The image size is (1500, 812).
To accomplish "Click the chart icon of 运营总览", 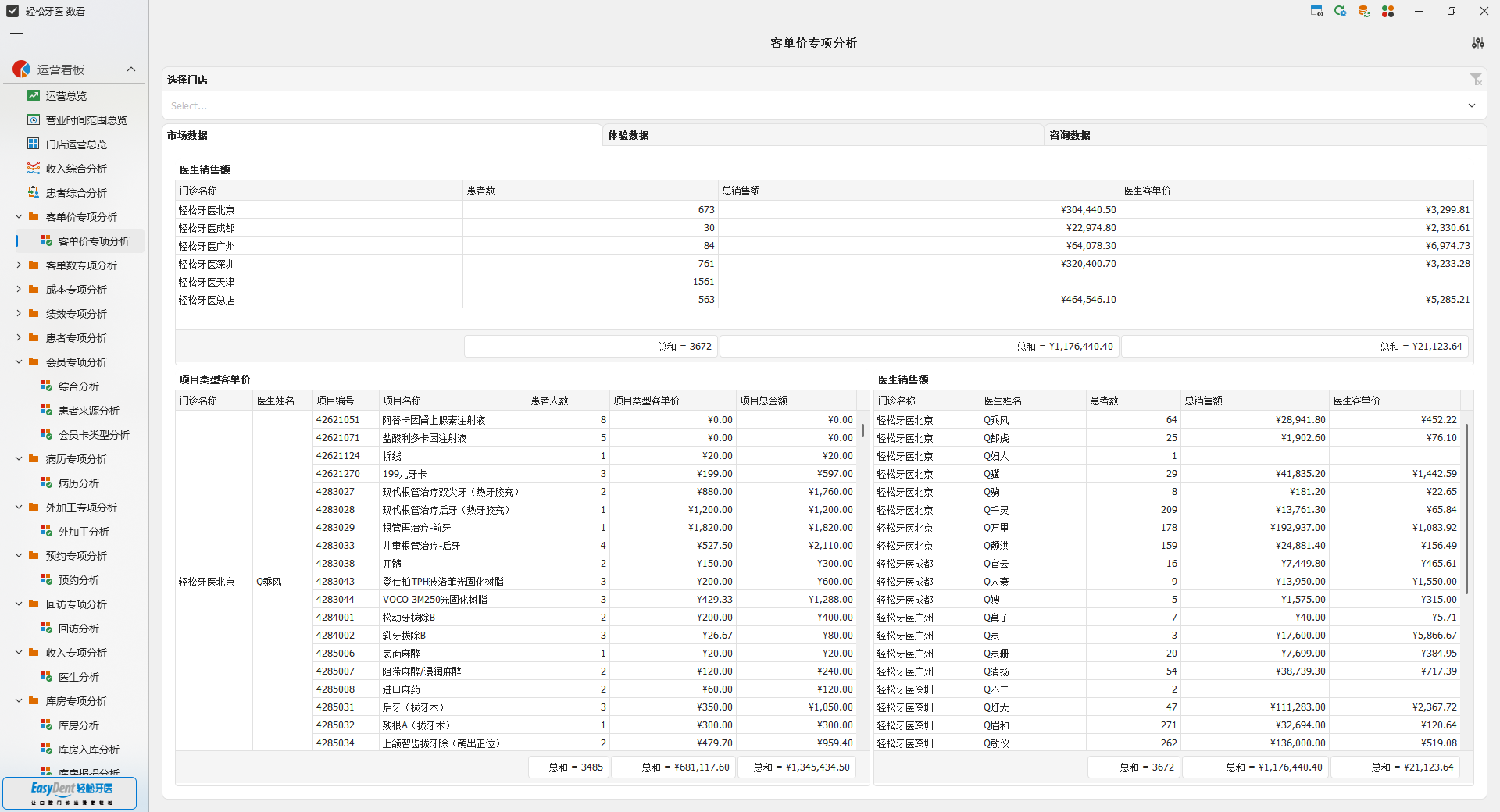I will pyautogui.click(x=34, y=95).
